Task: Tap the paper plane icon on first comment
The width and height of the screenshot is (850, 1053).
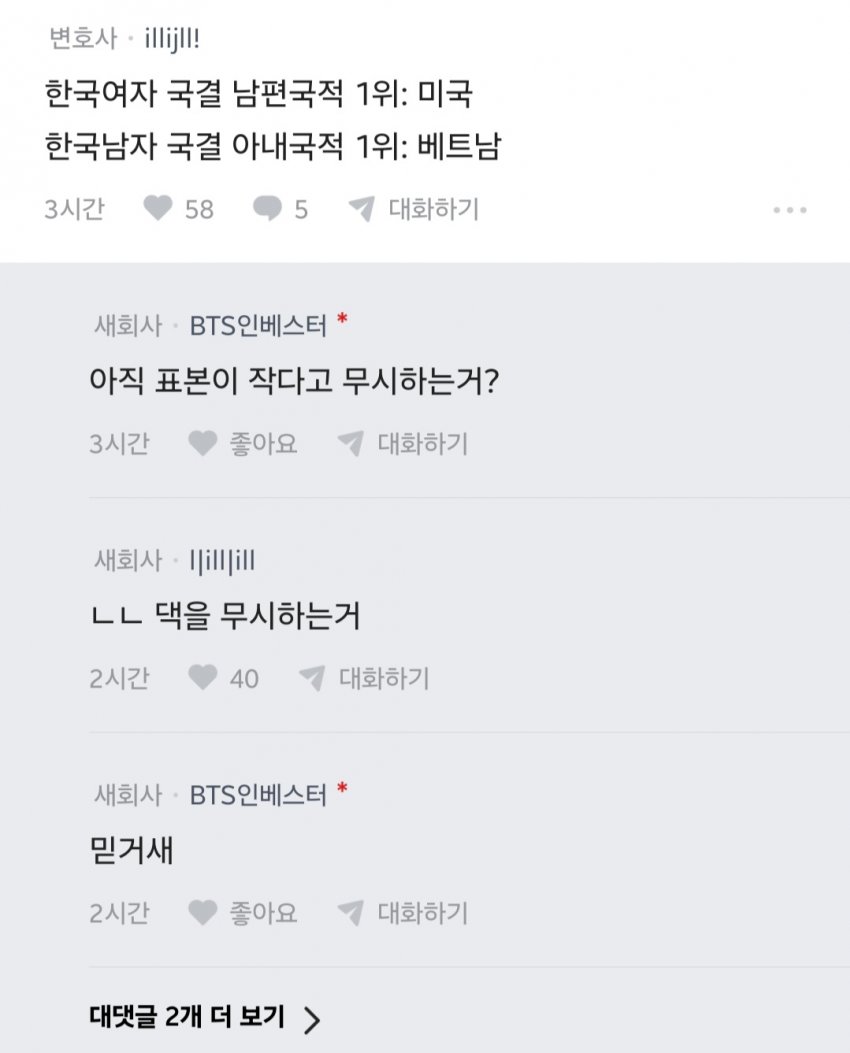Action: pos(350,444)
